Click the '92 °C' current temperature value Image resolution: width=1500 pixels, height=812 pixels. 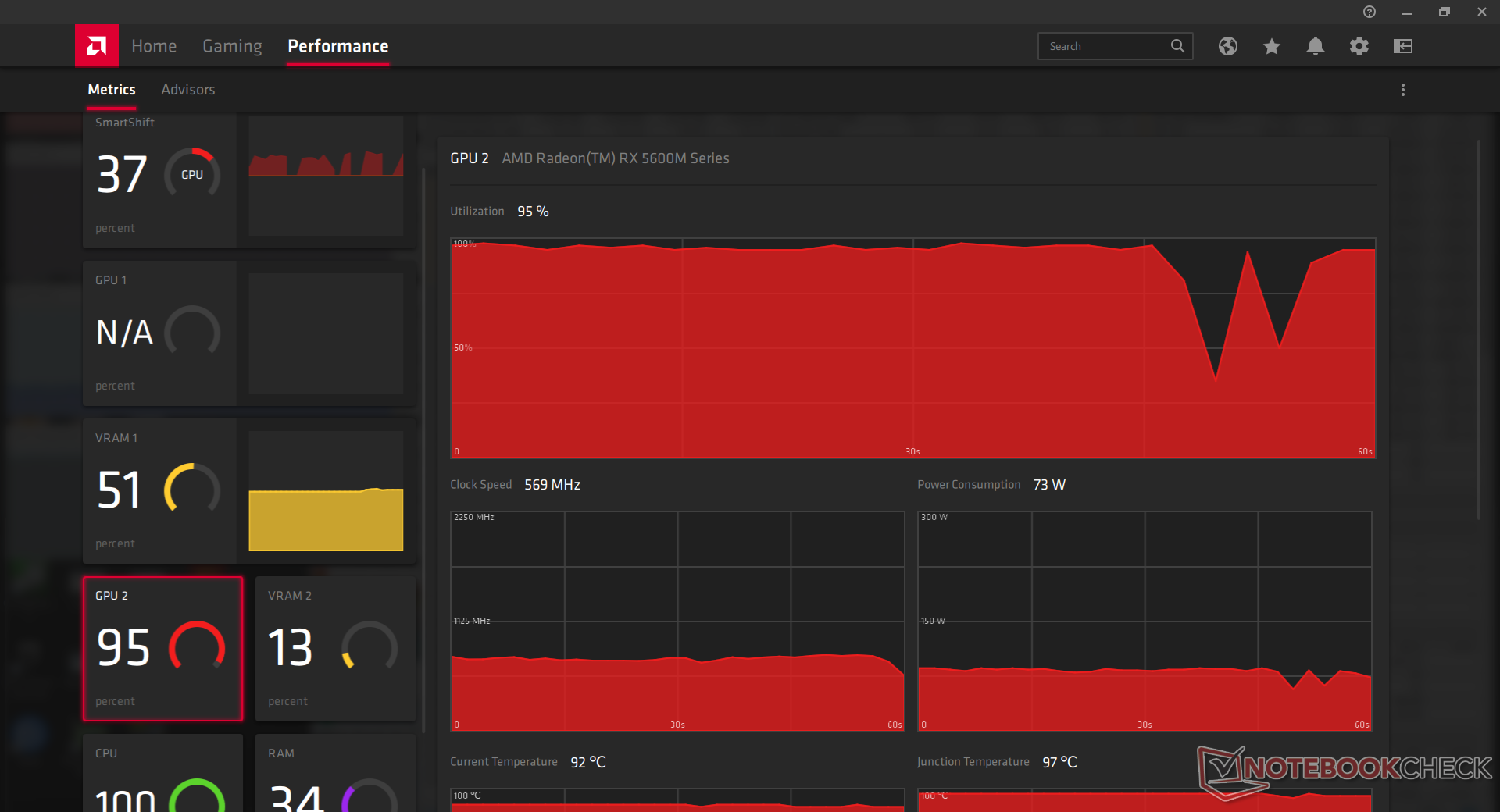tap(588, 762)
